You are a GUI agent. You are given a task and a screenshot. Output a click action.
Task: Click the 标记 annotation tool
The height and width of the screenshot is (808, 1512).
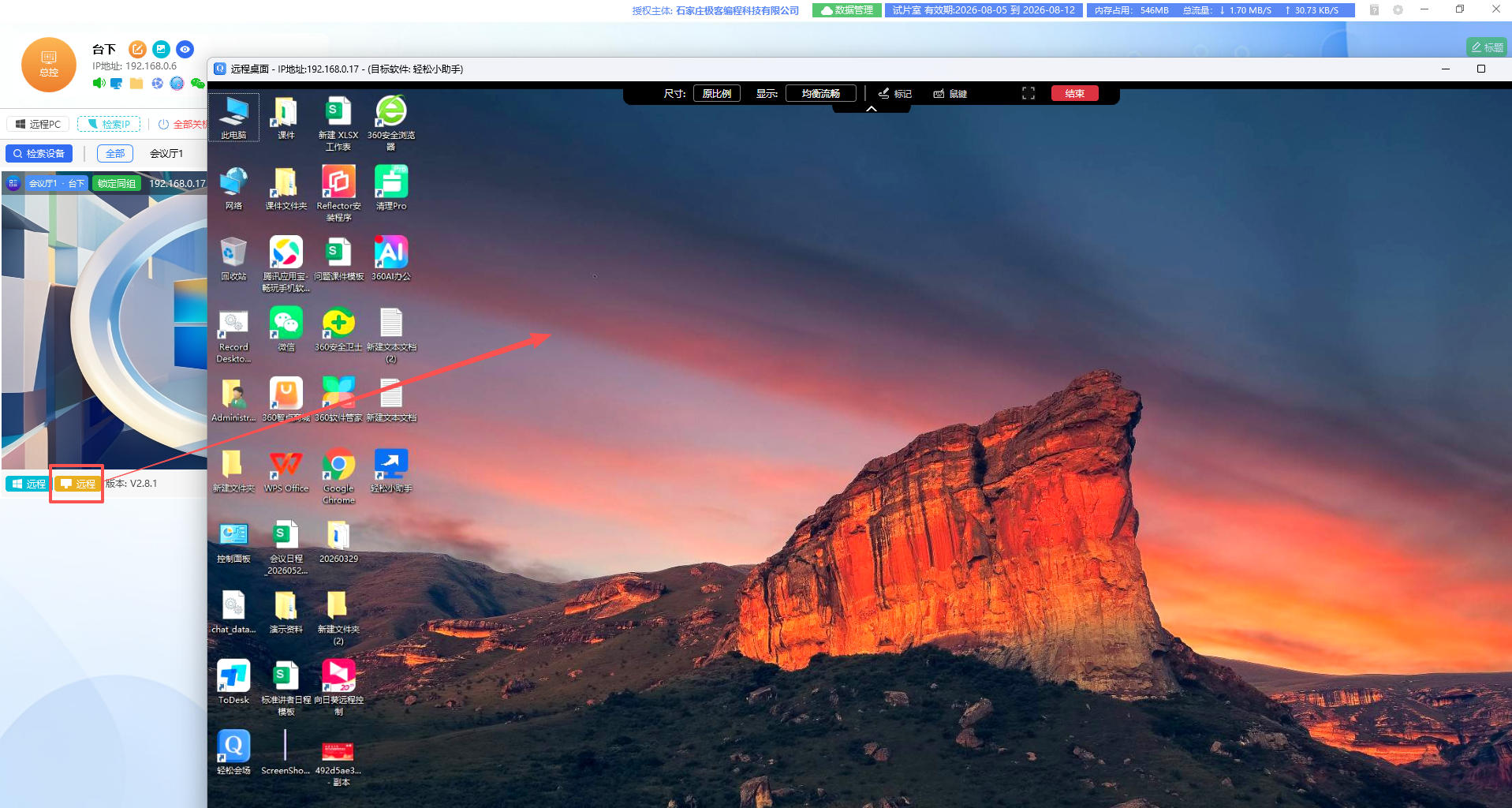point(895,94)
